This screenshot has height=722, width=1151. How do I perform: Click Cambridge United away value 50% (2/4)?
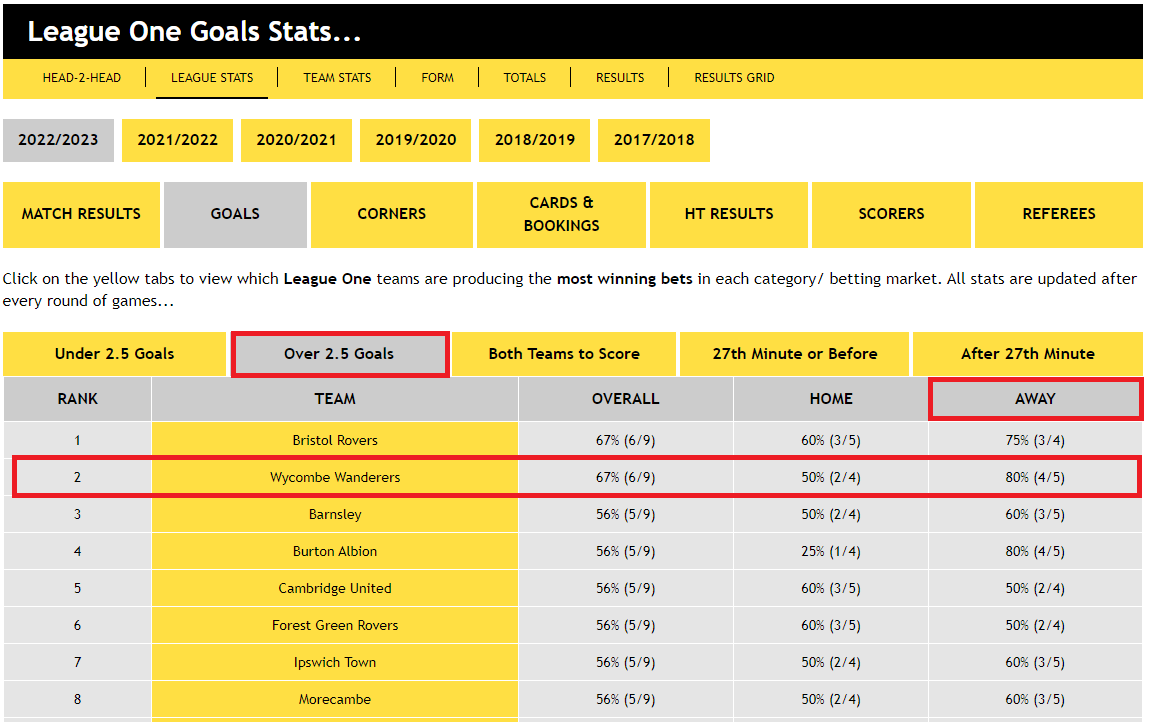1035,588
